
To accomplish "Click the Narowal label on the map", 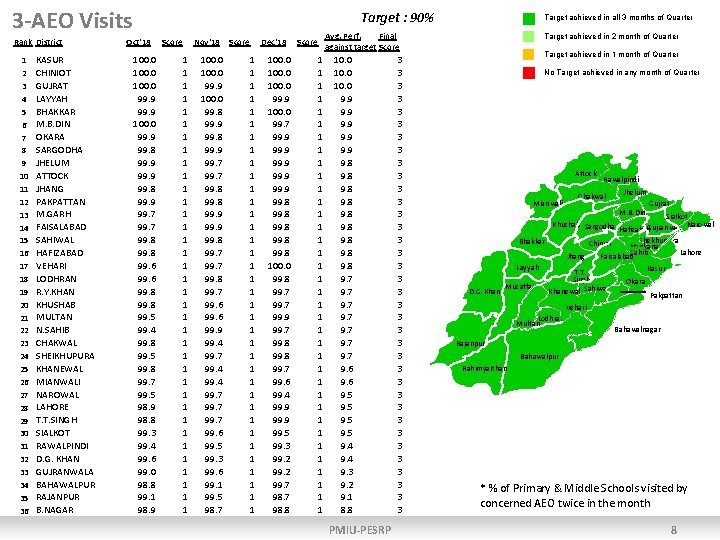I will coord(701,225).
